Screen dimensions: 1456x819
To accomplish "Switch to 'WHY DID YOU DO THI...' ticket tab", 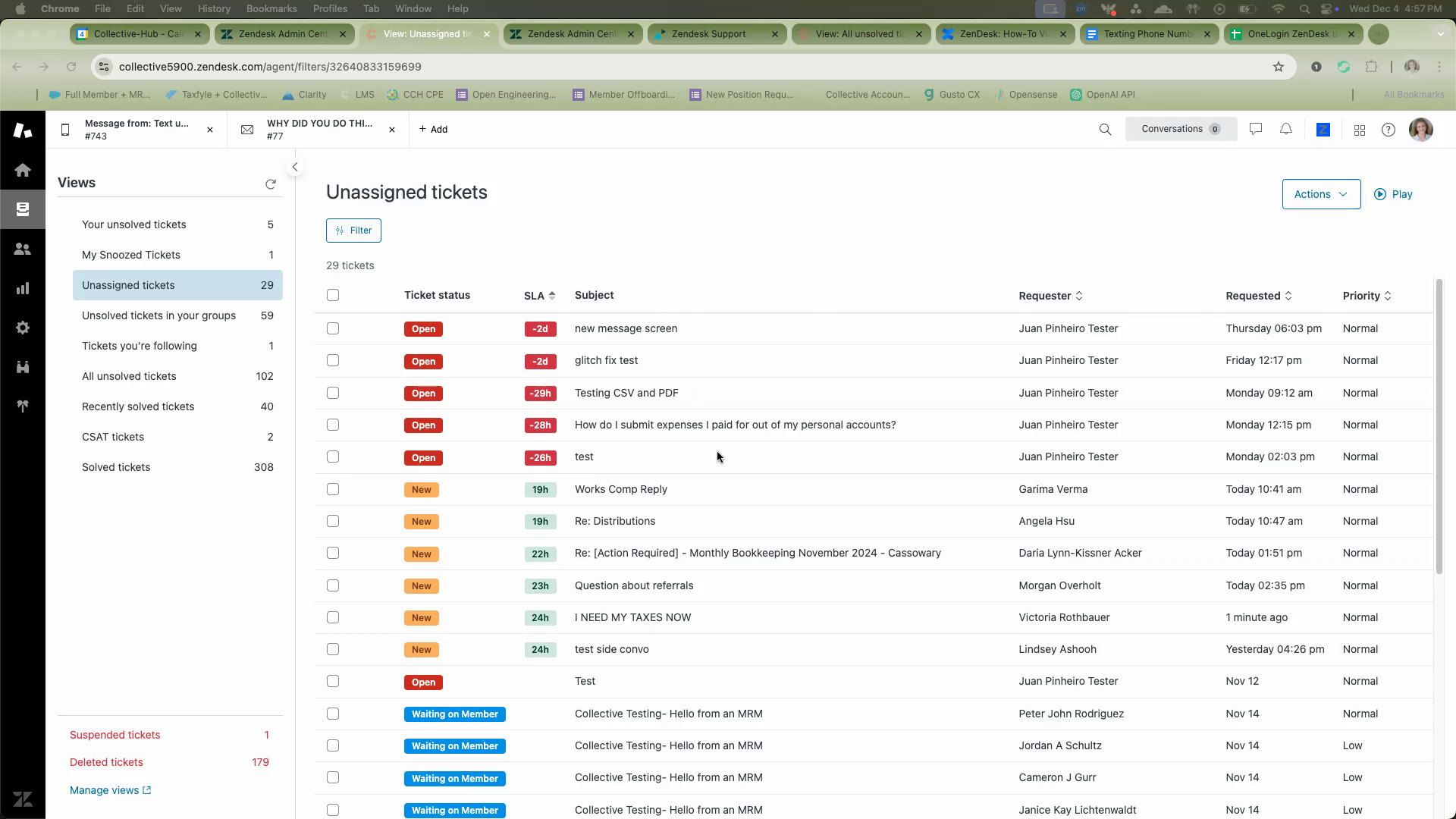I will (318, 130).
